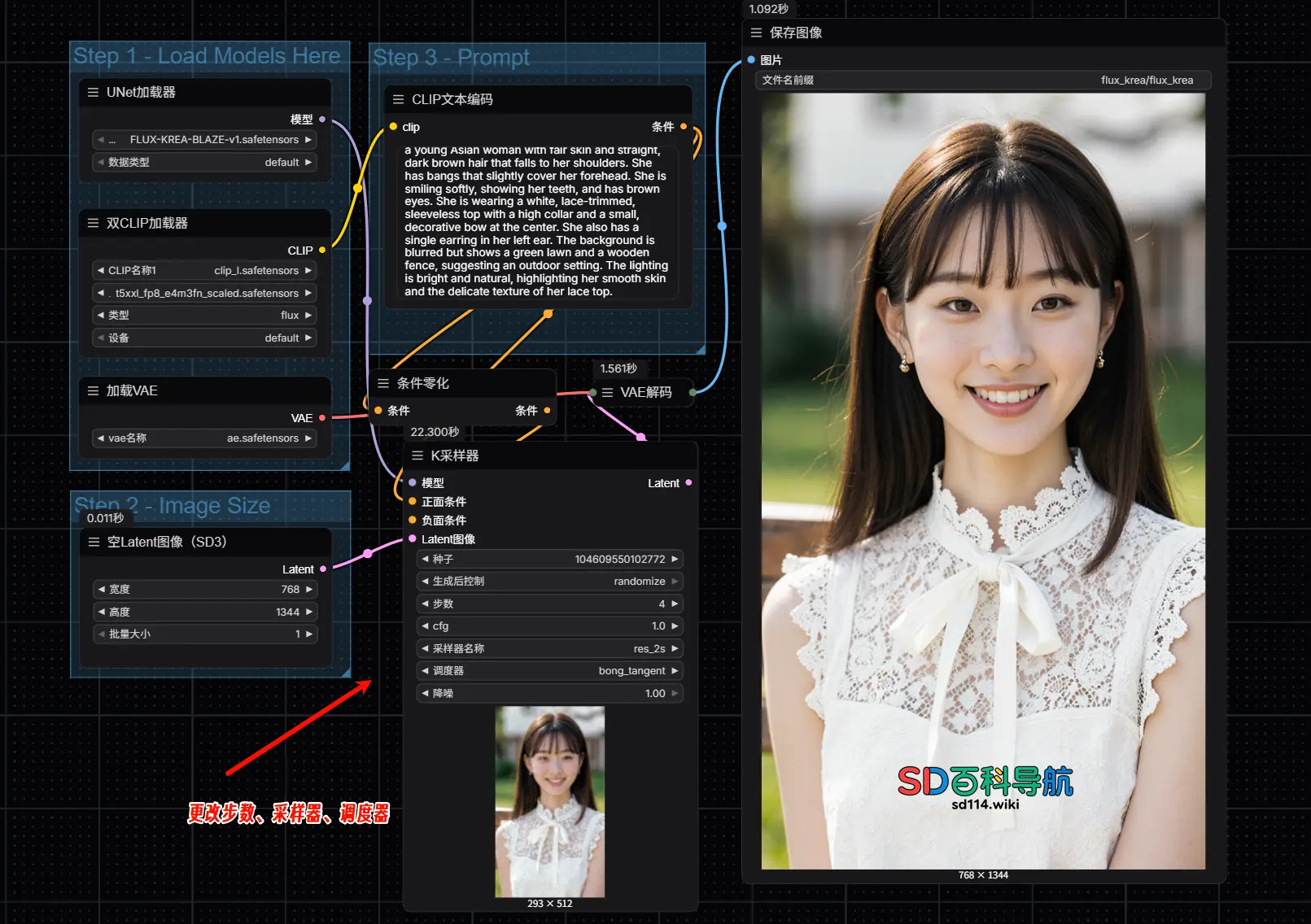Click the 降噪 value slider field
This screenshot has height=924, width=1311.
[x=549, y=694]
